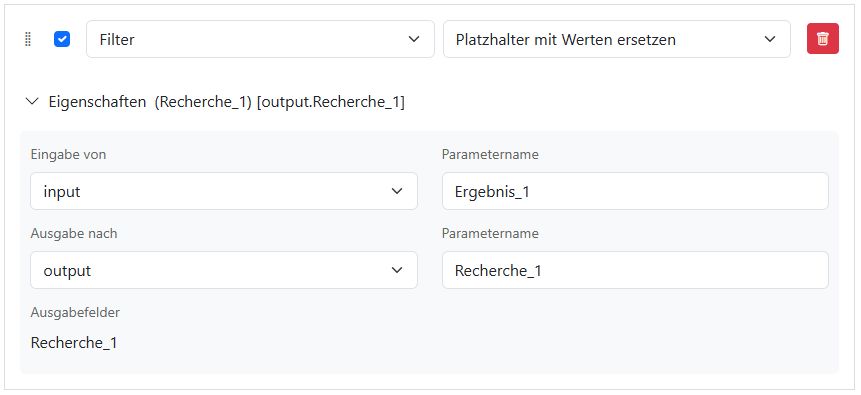Click the Eigenschaften section heading text
The height and width of the screenshot is (395, 861).
point(98,102)
